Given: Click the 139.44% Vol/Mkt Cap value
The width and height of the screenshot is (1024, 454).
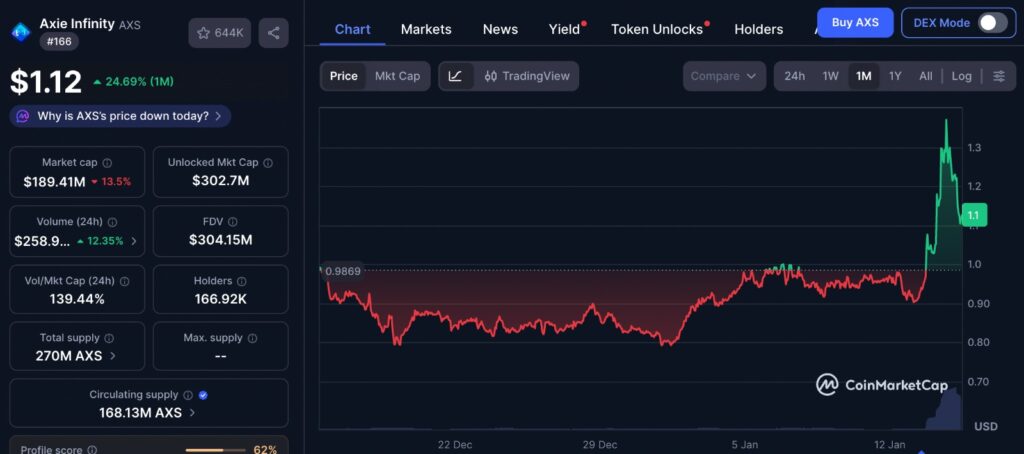Looking at the screenshot, I should tap(77, 299).
